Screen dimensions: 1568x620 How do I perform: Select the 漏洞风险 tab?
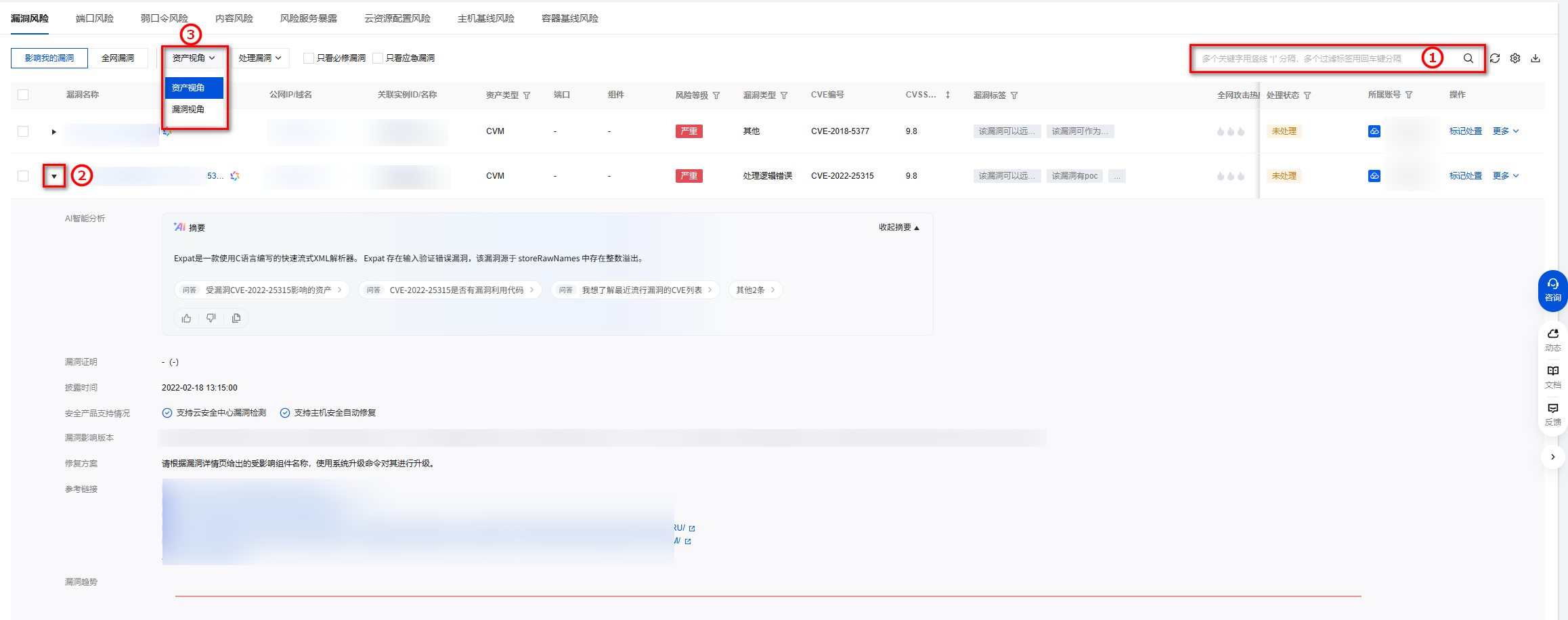click(30, 18)
